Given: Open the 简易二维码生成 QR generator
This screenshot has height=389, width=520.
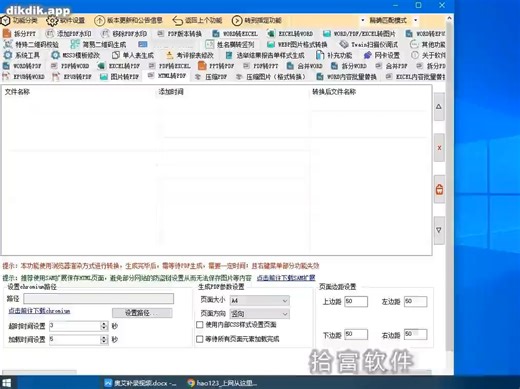Looking at the screenshot, I should pyautogui.click(x=98, y=44).
